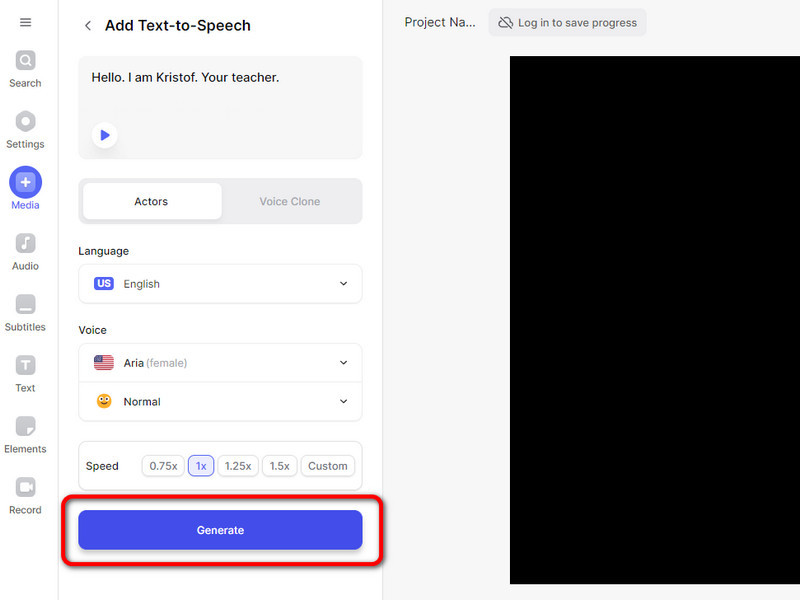This screenshot has height=600, width=800.
Task: Click Log in to save progress
Action: 567,23
